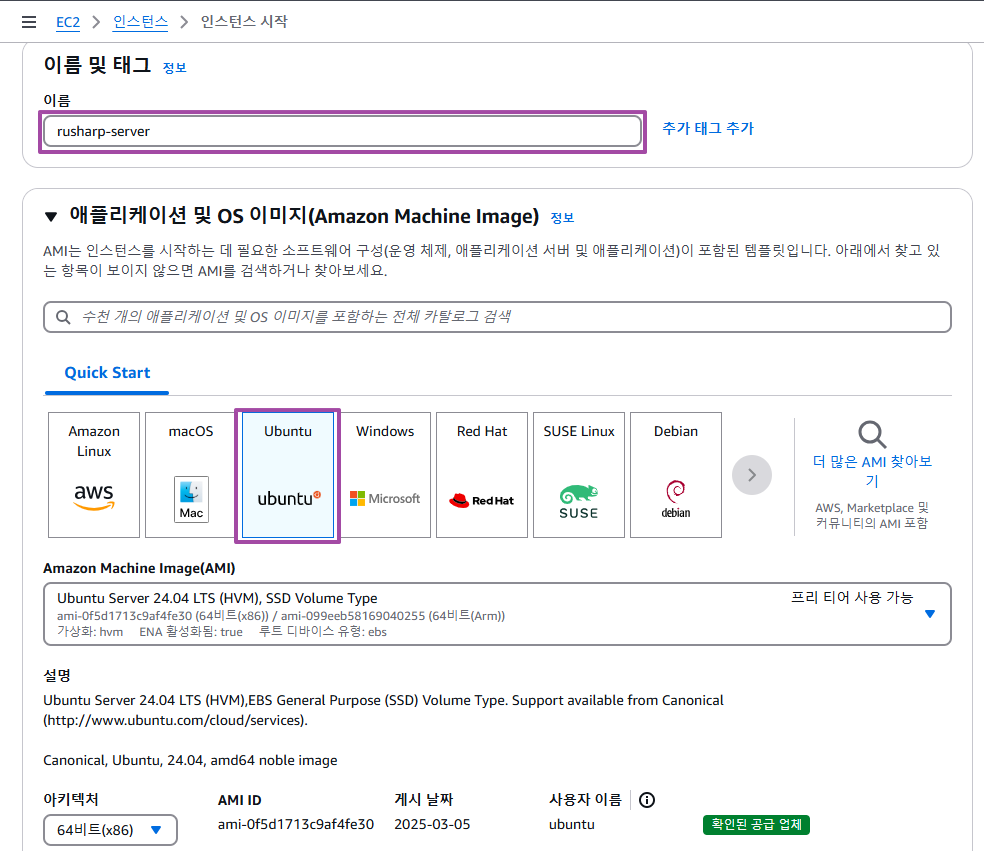Click the 게시 날짜 value 2025-03-05
The image size is (984, 851).
432,824
